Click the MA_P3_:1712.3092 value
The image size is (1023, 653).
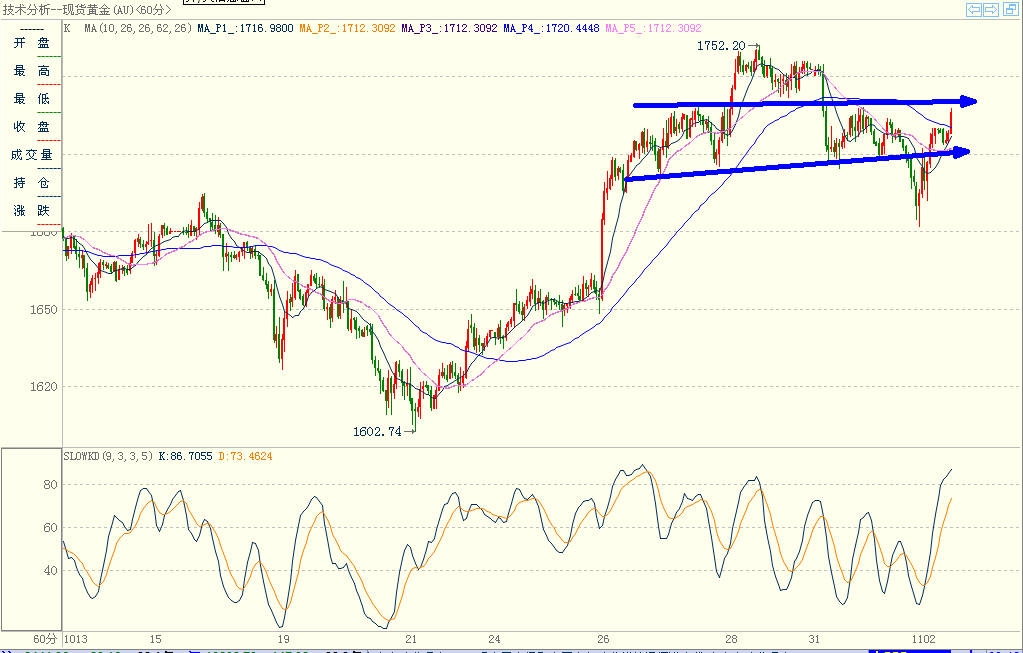449,28
